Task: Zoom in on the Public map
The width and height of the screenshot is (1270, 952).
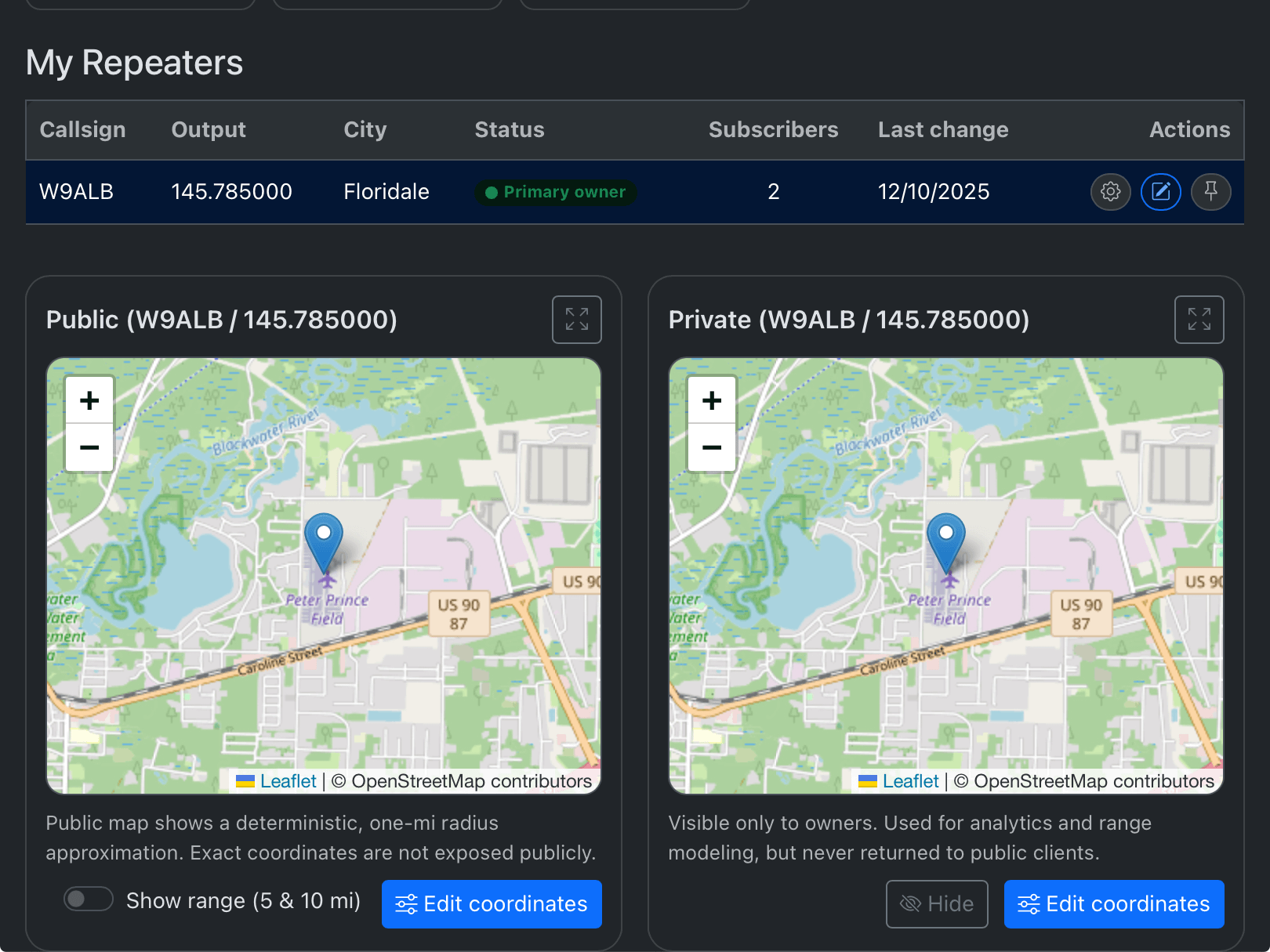Action: 89,400
